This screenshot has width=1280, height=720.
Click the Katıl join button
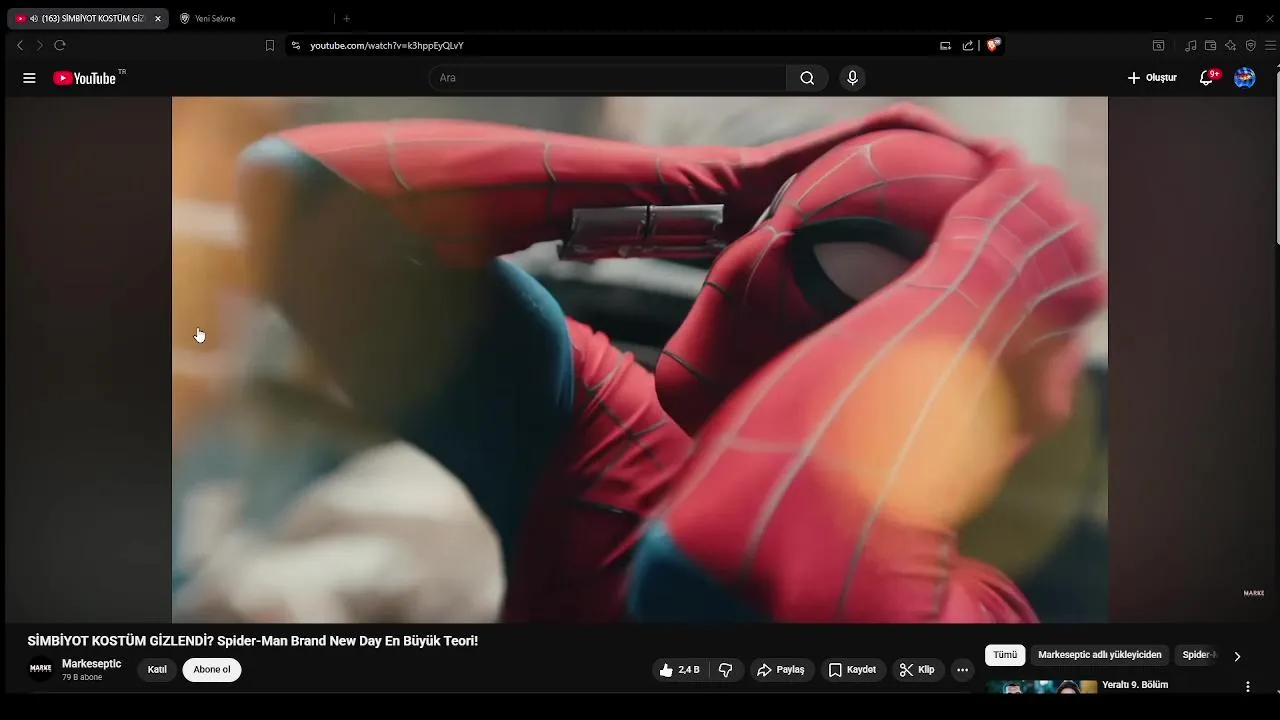(157, 670)
